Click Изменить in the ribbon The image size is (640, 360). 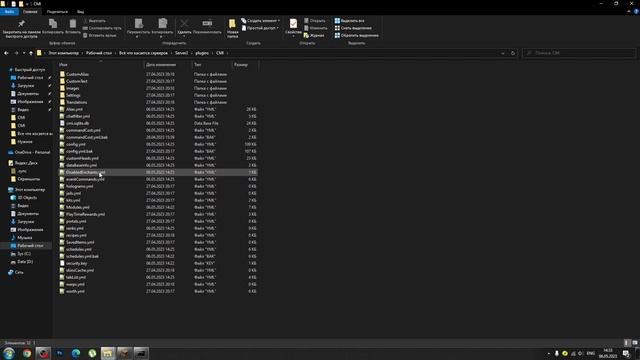316,28
